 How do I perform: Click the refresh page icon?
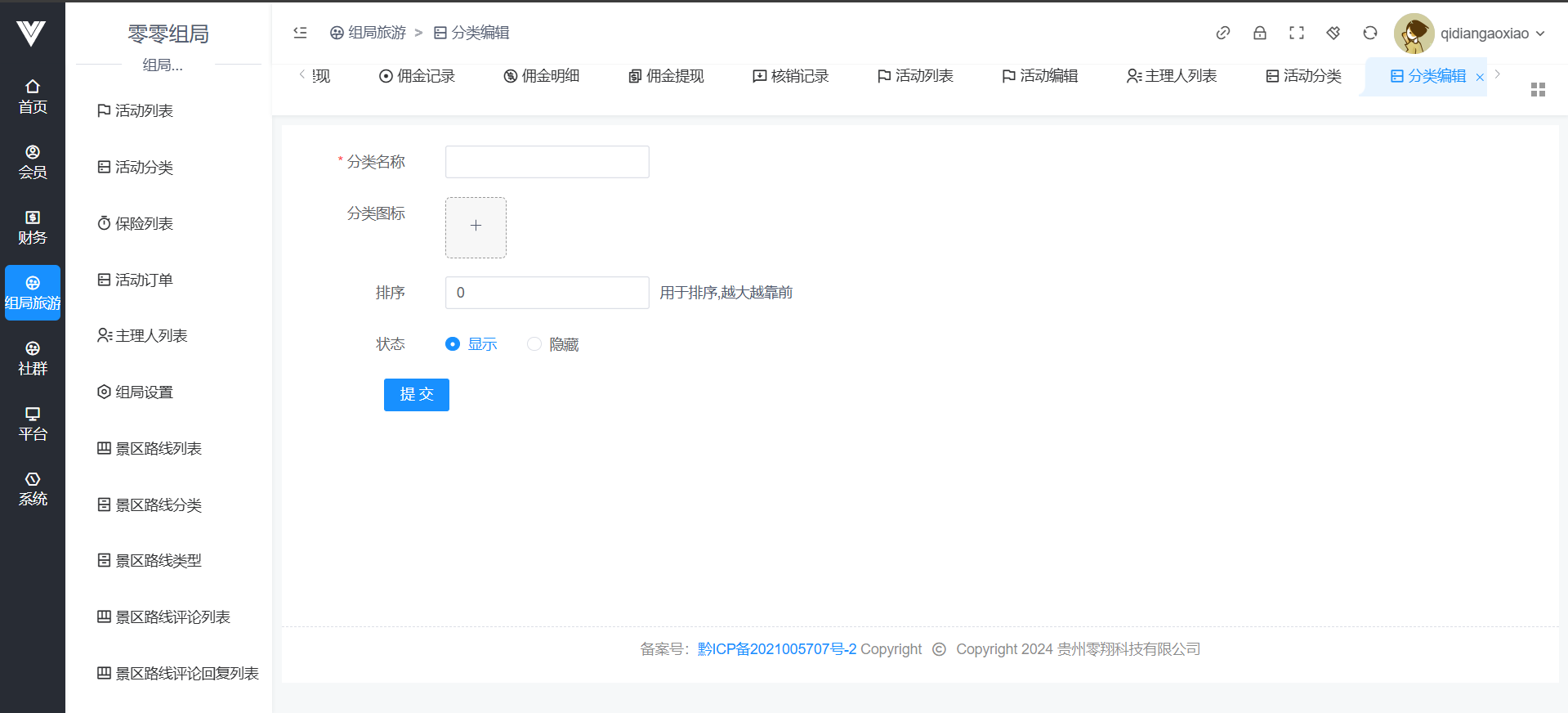tap(1369, 33)
